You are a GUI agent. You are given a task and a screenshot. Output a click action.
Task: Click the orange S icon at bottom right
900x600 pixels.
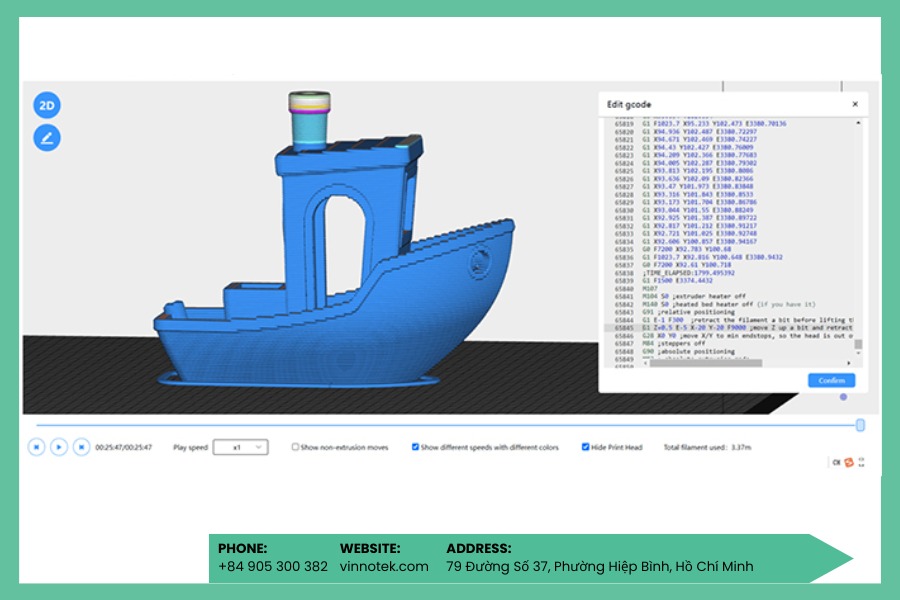(849, 462)
